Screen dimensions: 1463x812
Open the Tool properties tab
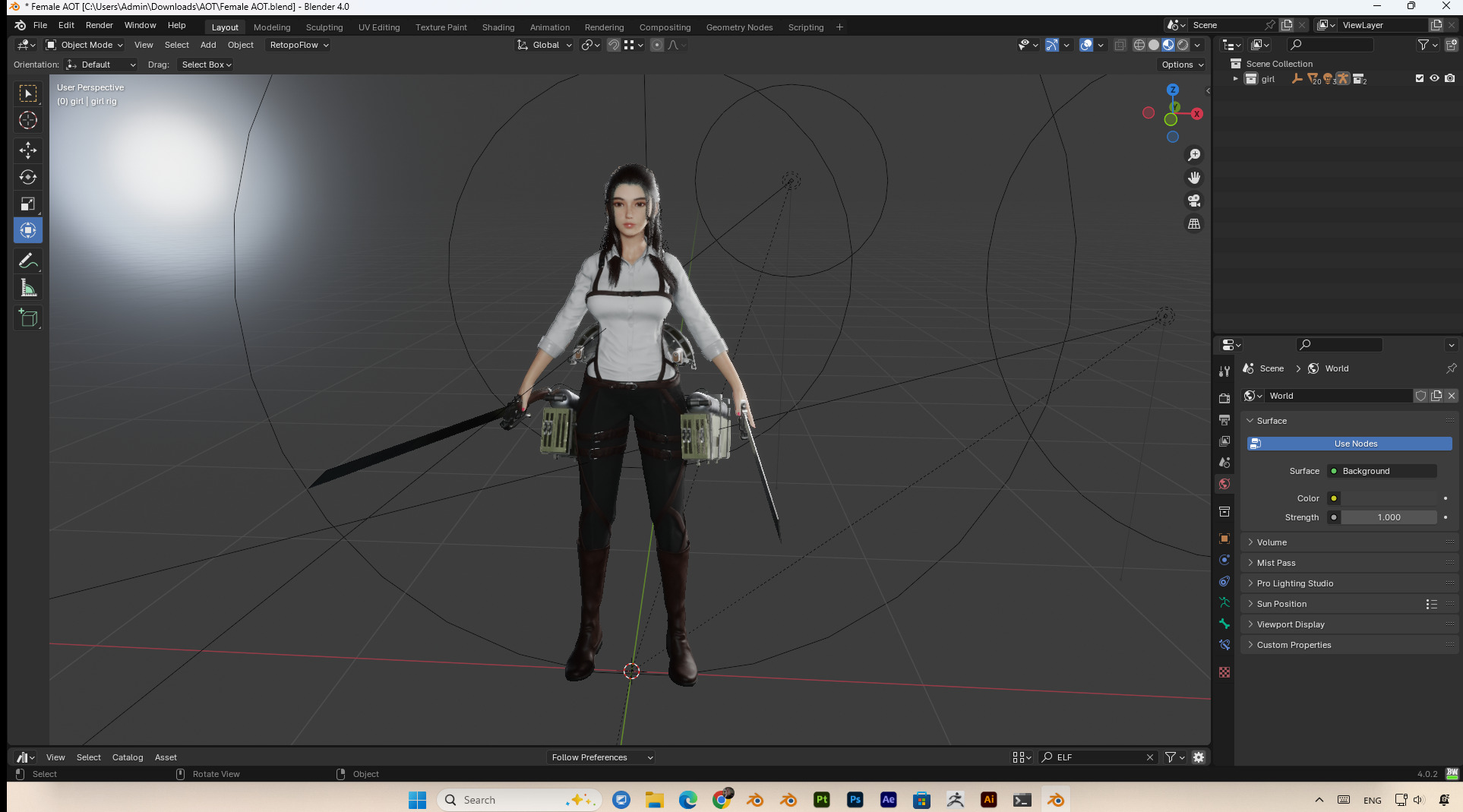[x=1224, y=371]
